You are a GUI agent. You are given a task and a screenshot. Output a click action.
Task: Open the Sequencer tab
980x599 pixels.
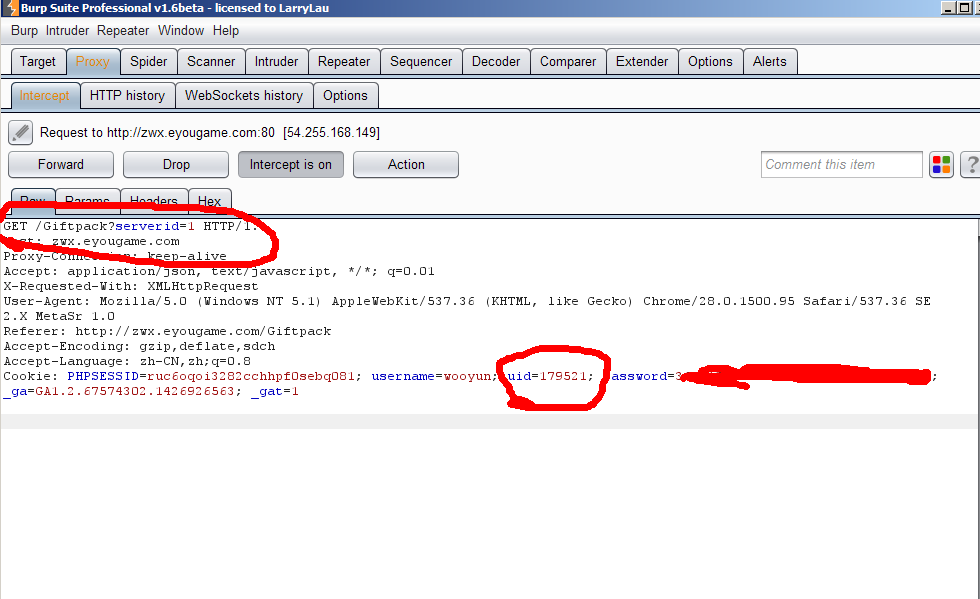(421, 61)
